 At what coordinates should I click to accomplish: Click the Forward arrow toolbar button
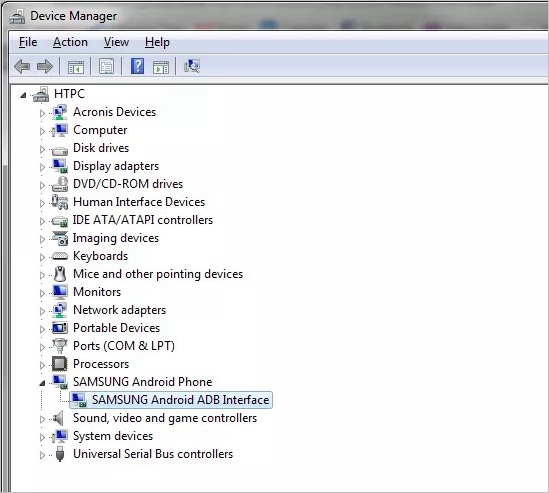click(45, 66)
